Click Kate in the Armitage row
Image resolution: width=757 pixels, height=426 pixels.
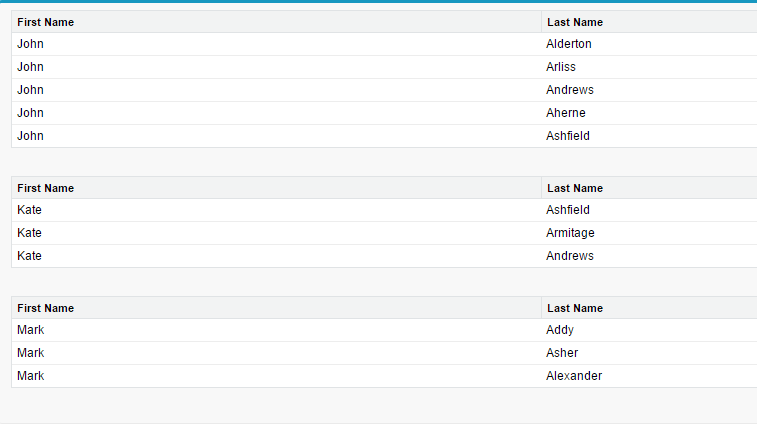coord(29,233)
